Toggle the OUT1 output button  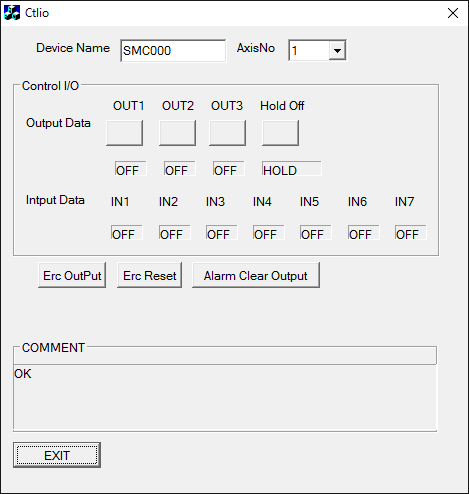(x=124, y=133)
